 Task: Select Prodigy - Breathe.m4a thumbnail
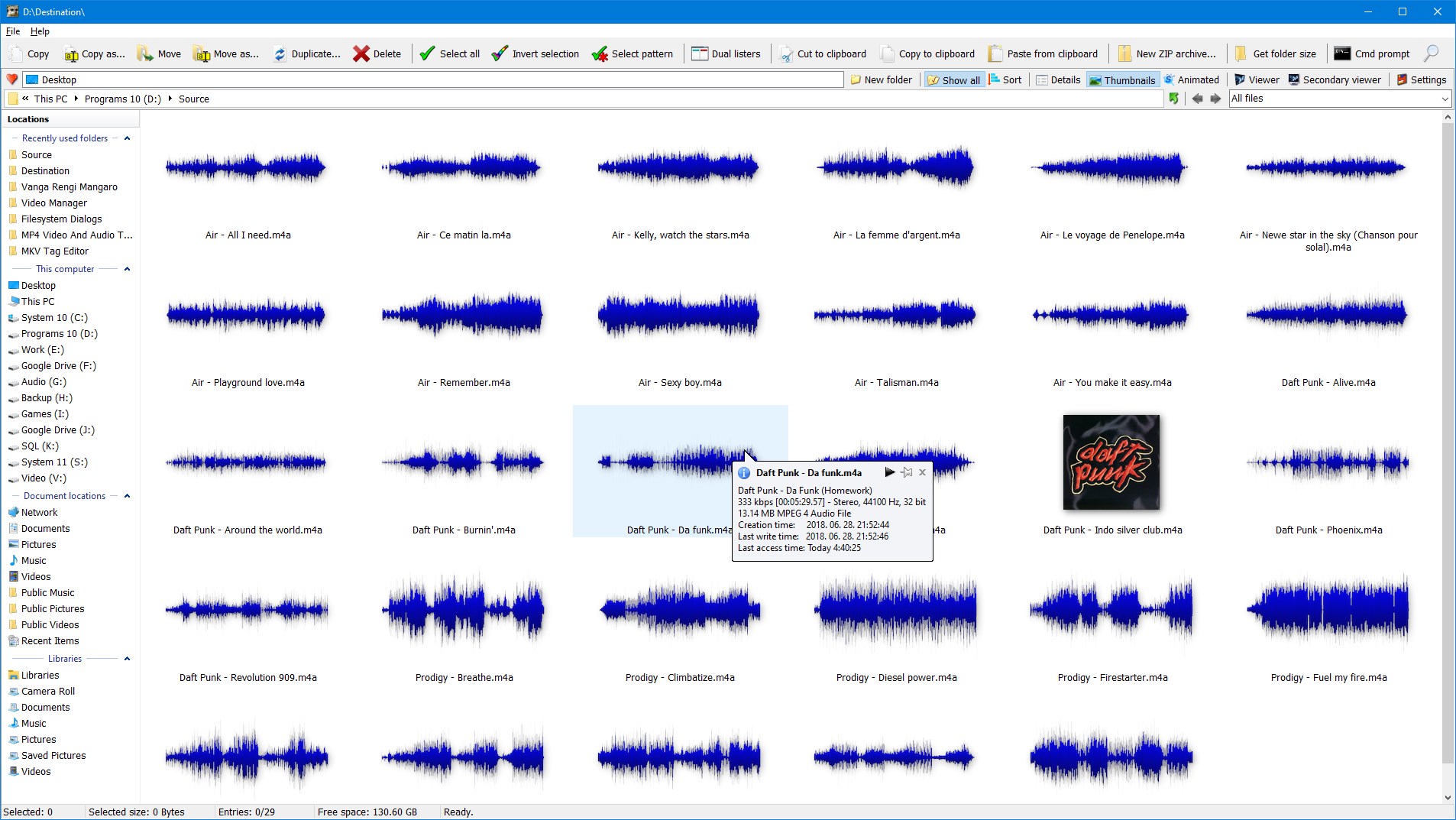(463, 610)
